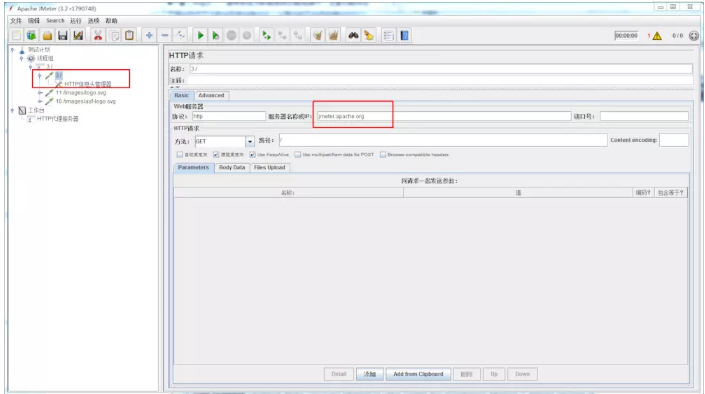
Task: Select the Basic tab
Action: tap(182, 95)
